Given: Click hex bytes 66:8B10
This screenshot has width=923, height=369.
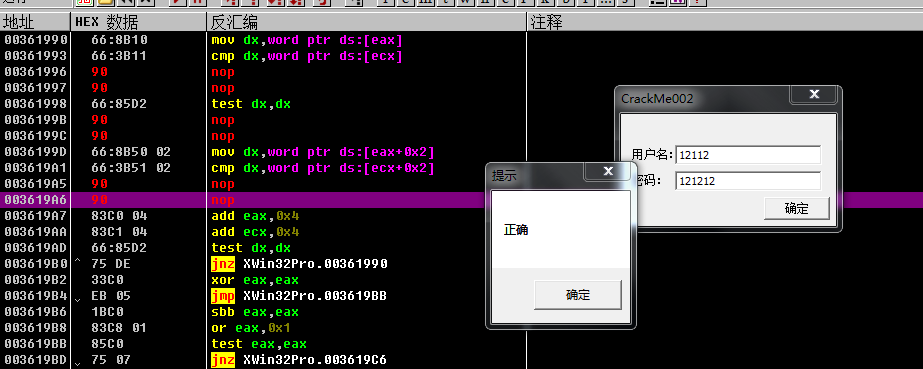Looking at the screenshot, I should click(x=119, y=40).
